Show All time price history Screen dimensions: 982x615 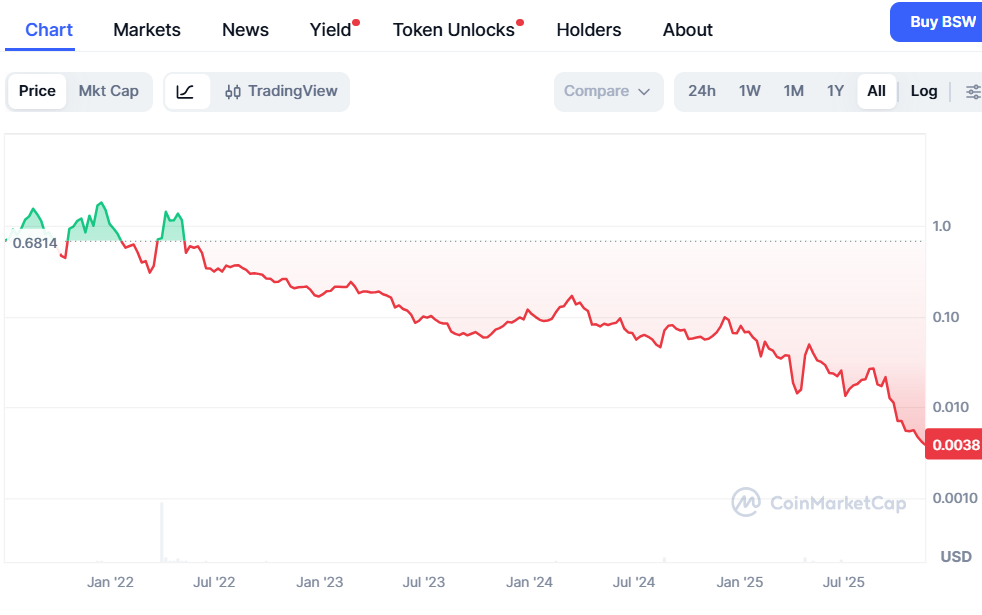pos(876,91)
